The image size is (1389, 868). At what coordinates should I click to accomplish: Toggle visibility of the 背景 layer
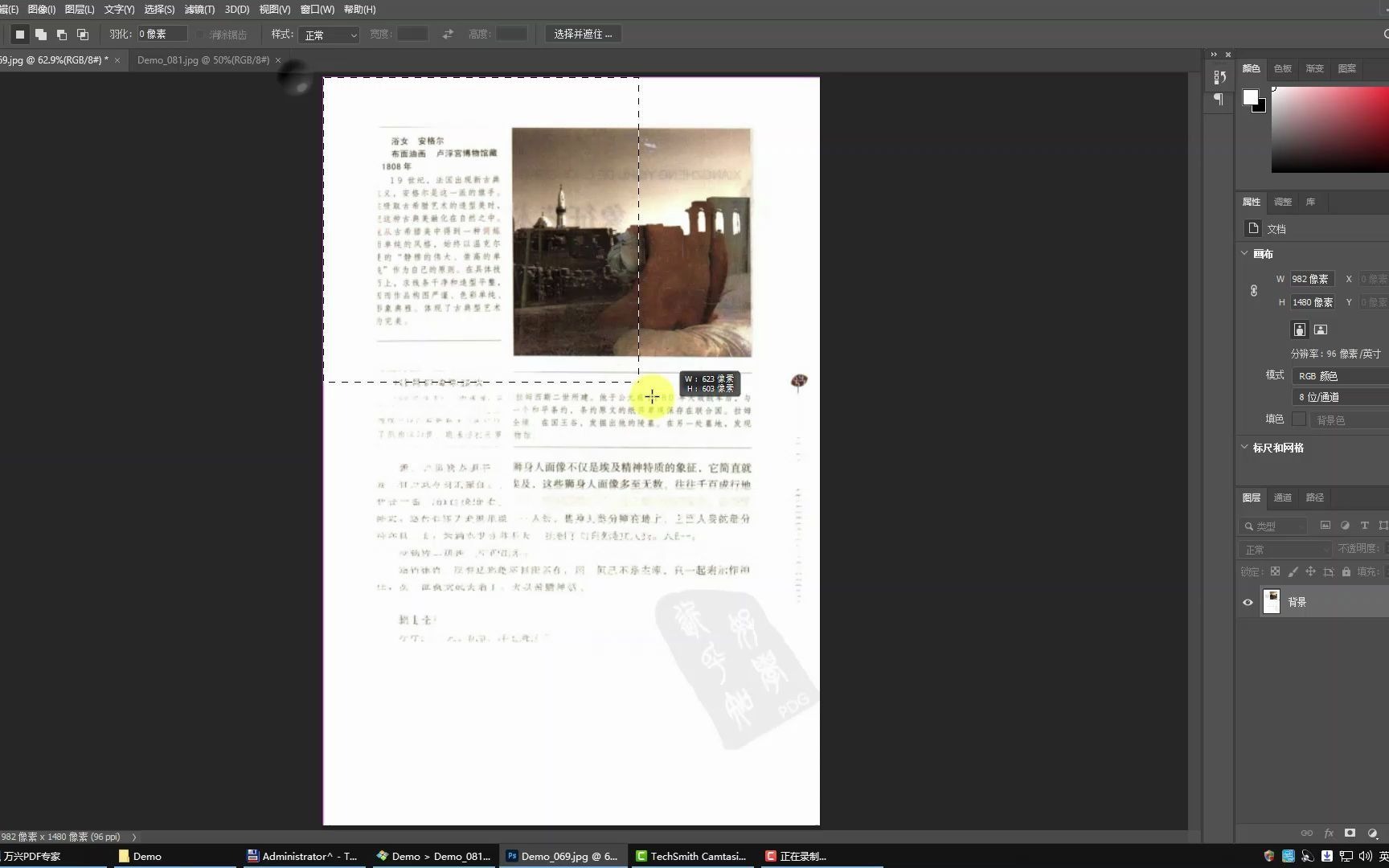[1248, 602]
